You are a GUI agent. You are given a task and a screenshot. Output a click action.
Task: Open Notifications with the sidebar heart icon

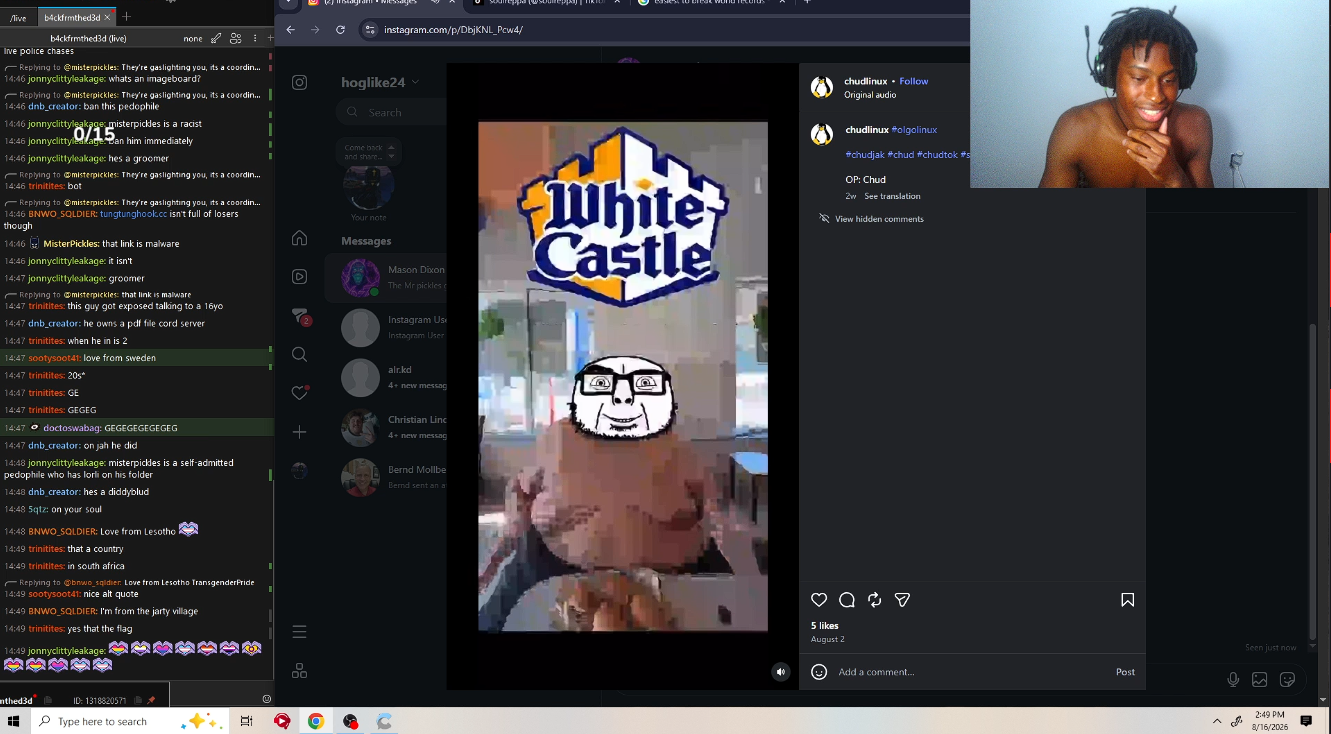pos(299,393)
